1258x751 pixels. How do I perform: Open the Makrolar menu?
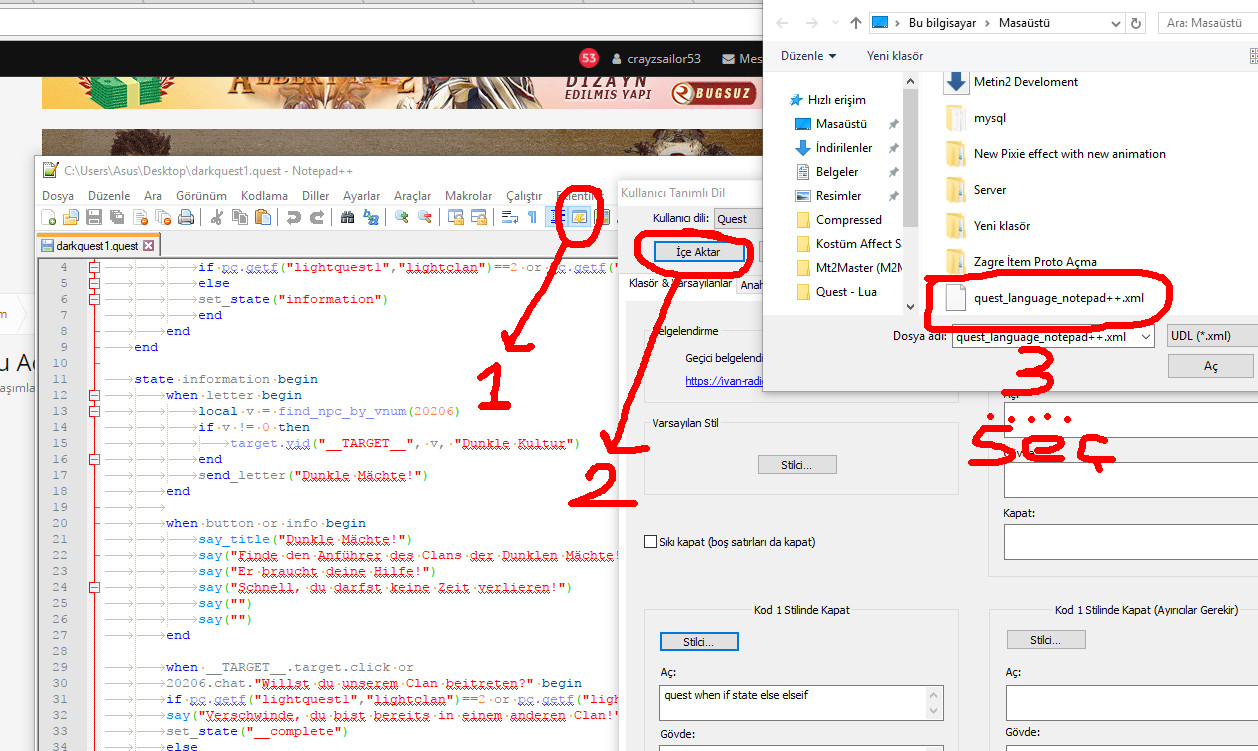pyautogui.click(x=469, y=196)
